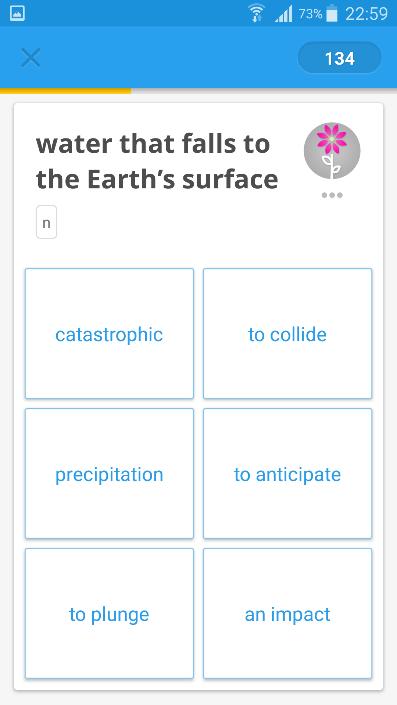Select the answer 'catastrophic'
Image resolution: width=397 pixels, height=705 pixels.
109,334
